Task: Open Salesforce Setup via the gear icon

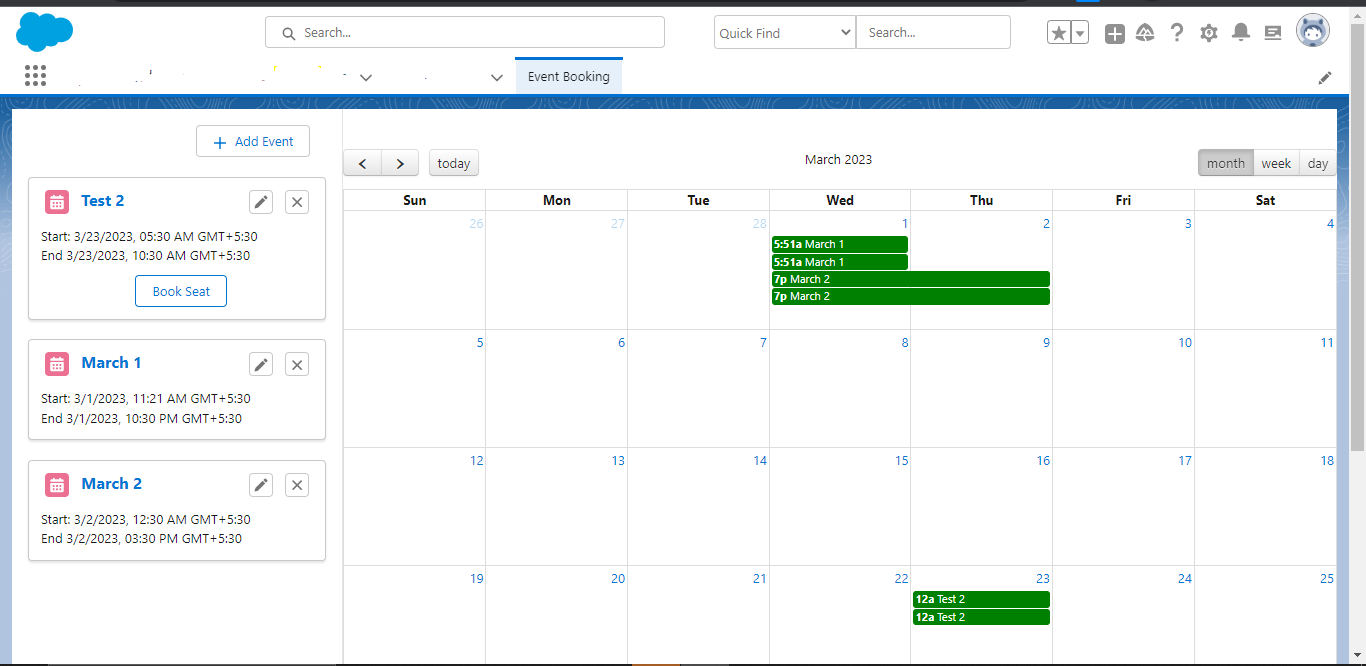Action: point(1208,32)
